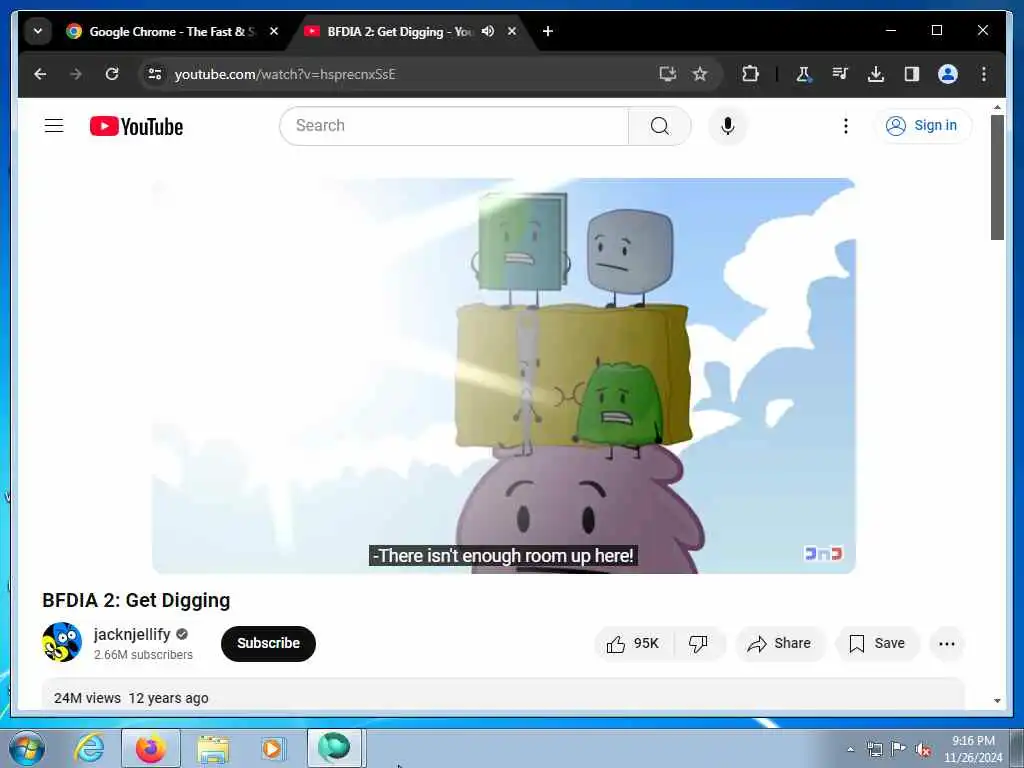Click the Show desktop button strip
Viewport: 1024px width, 768px height.
(1017, 748)
